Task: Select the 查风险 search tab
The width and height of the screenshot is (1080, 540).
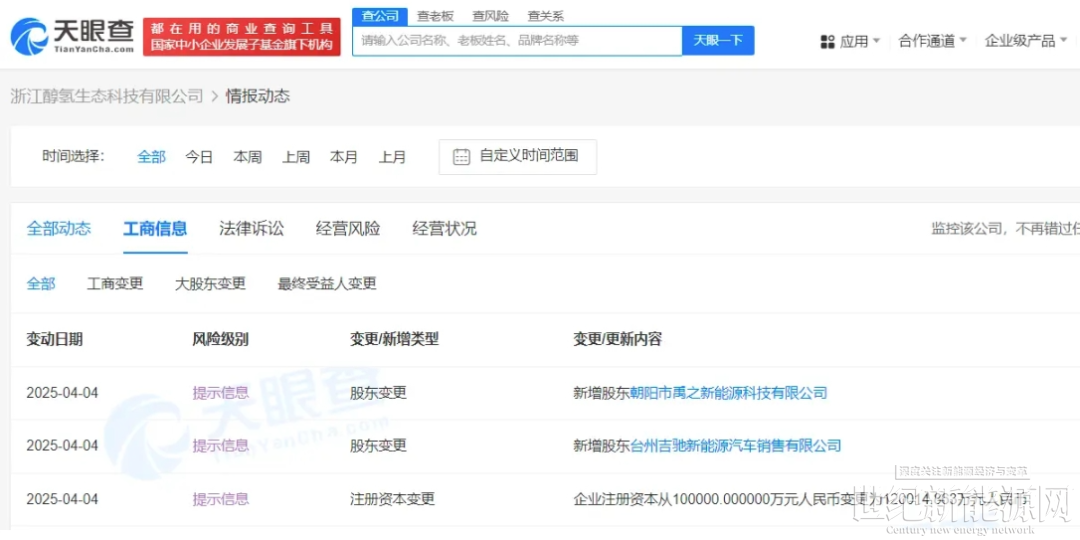Action: click(490, 16)
